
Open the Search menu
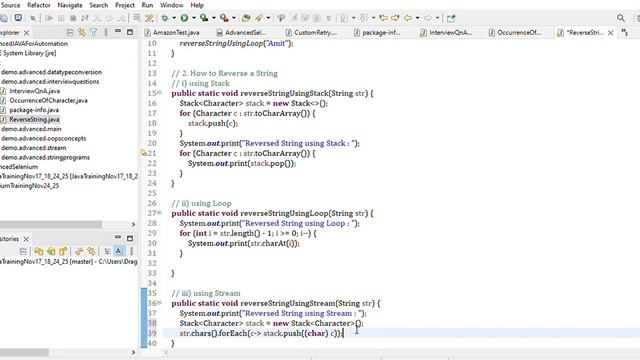pyautogui.click(x=99, y=5)
